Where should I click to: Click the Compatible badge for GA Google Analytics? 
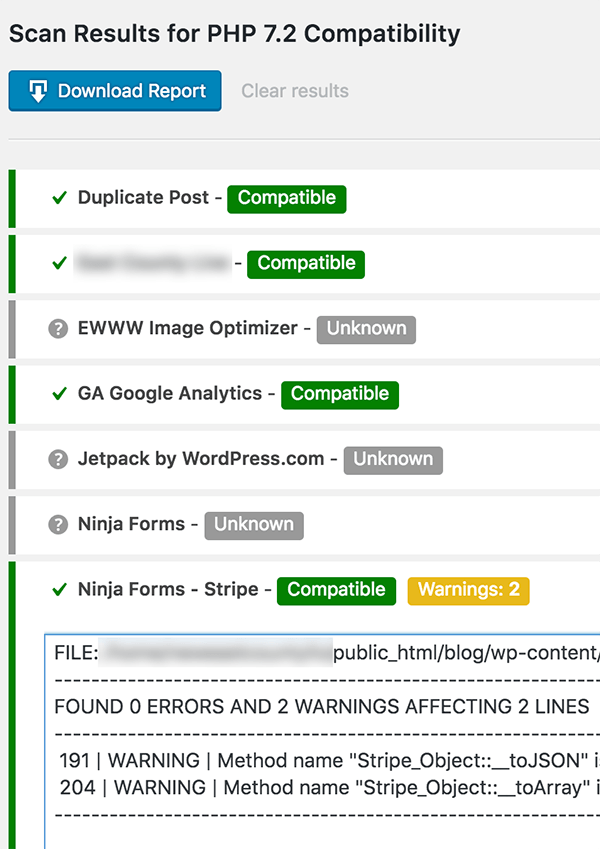click(340, 394)
